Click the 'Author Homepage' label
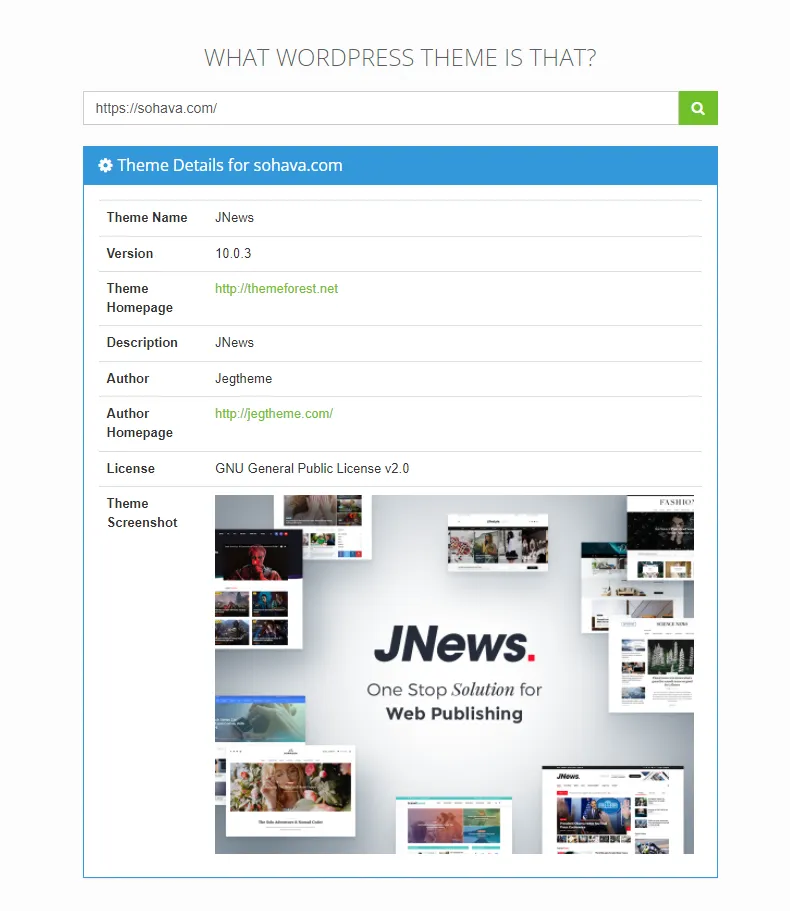Viewport: 790px width, 911px height. [139, 423]
